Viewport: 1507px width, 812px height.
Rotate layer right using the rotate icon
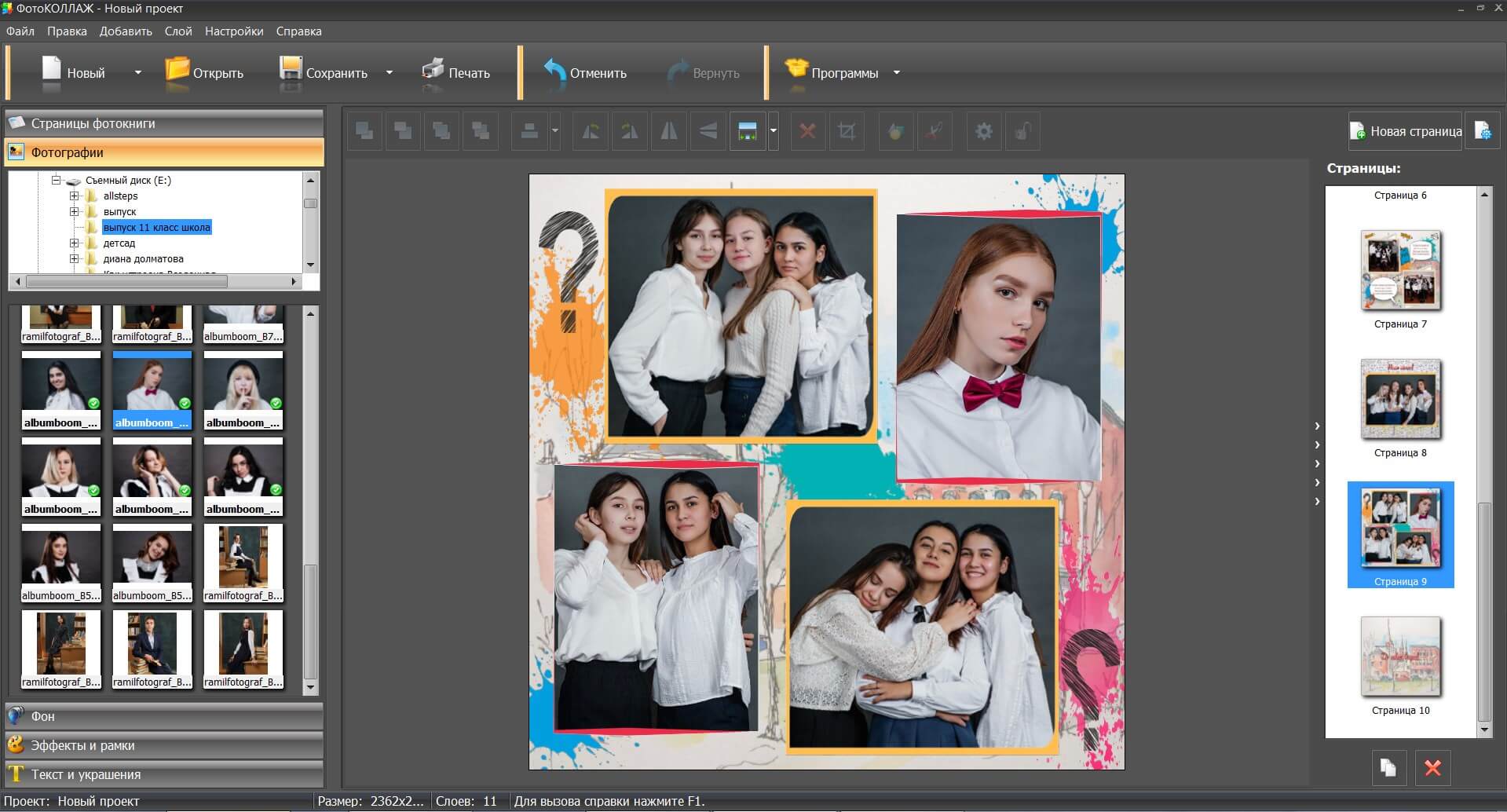click(630, 131)
